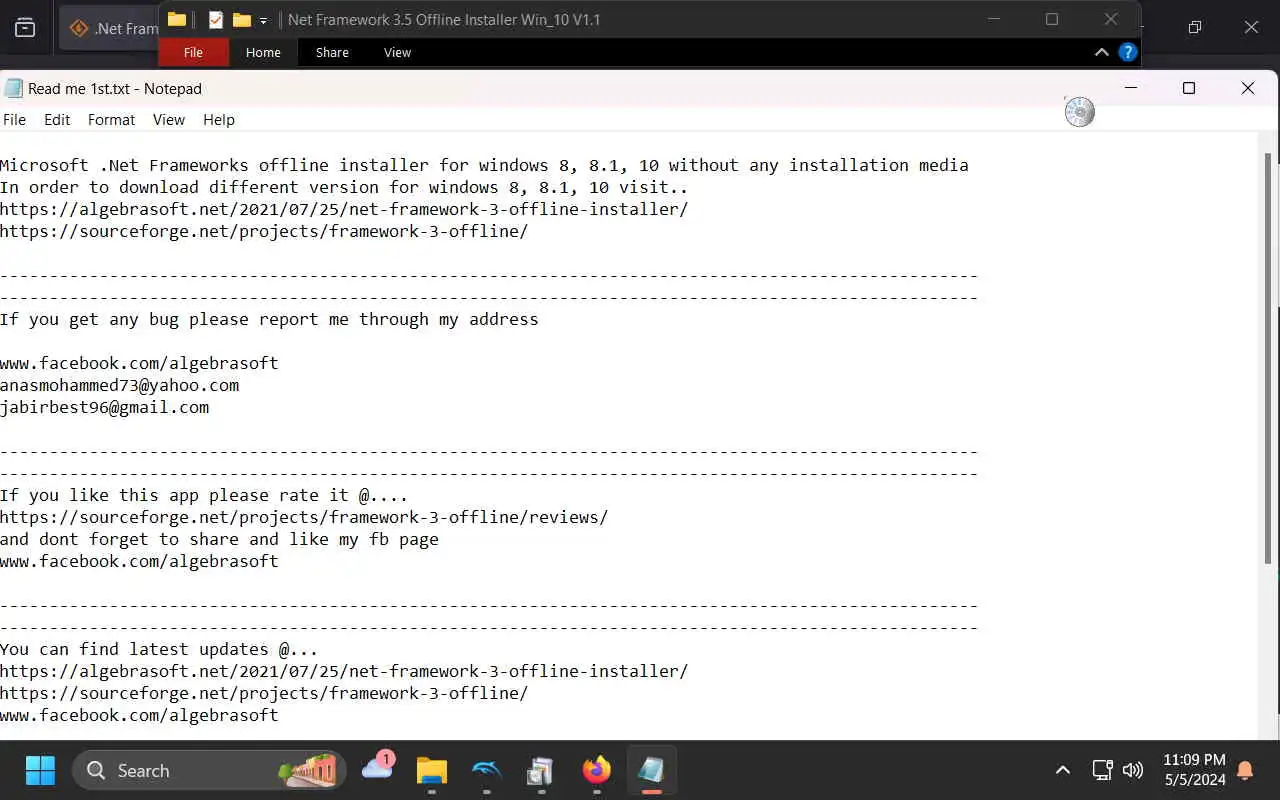Switch to View tab in Explorer ribbon
1280x800 pixels.
click(x=397, y=52)
